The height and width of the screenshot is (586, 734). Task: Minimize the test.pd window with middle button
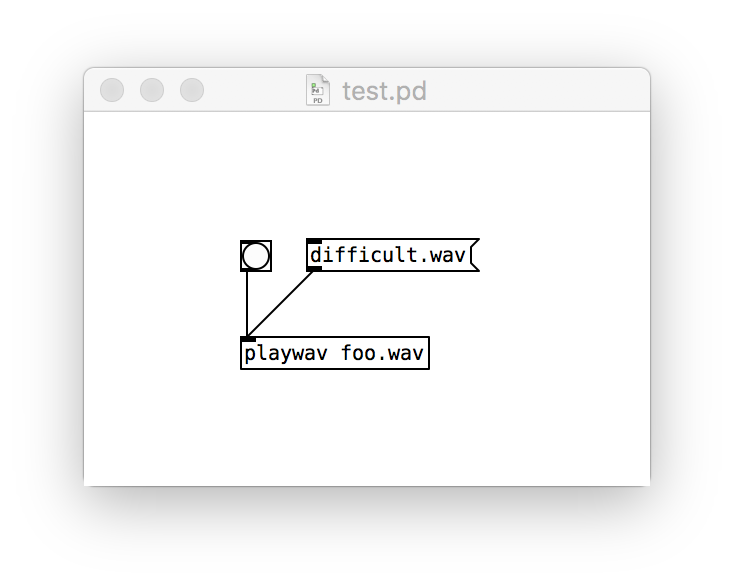pyautogui.click(x=152, y=90)
